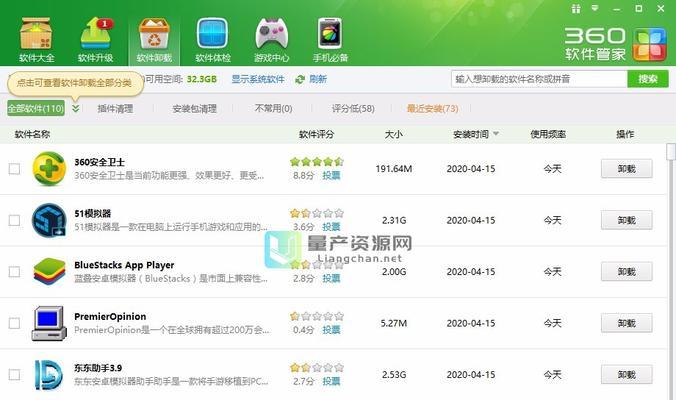Screen dimensions: 676x400
Task: Click the 191.64M size value
Action: tap(394, 169)
